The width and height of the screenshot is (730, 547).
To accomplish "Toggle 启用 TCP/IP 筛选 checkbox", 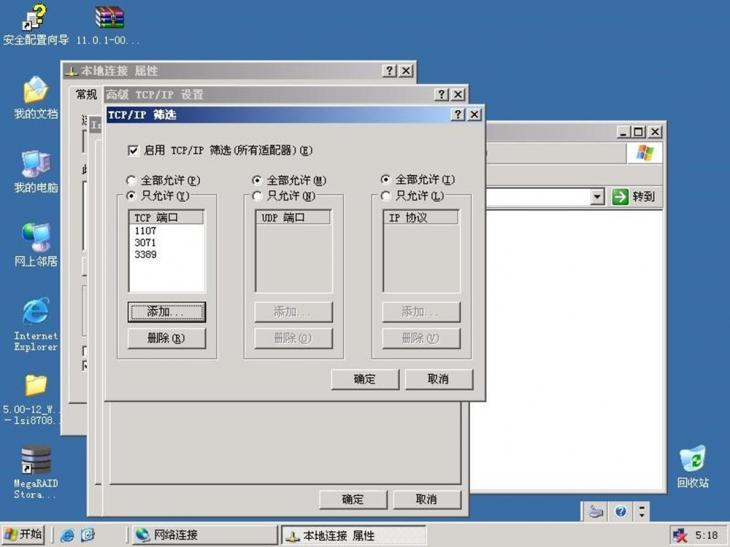I will (133, 151).
